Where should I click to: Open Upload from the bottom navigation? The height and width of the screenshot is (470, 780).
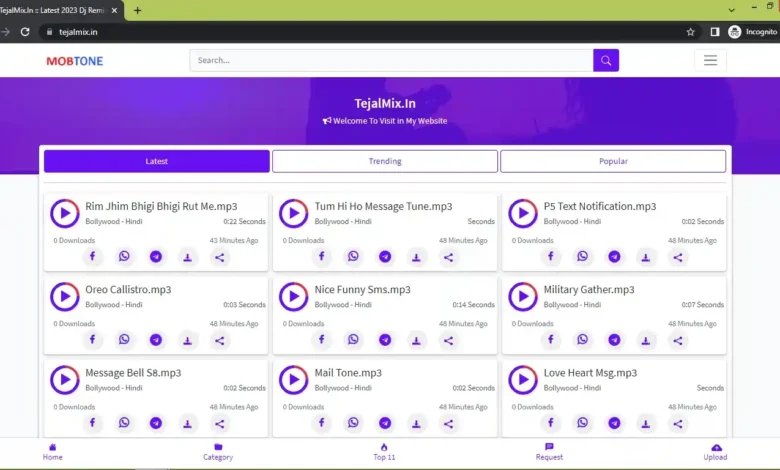pyautogui.click(x=716, y=452)
